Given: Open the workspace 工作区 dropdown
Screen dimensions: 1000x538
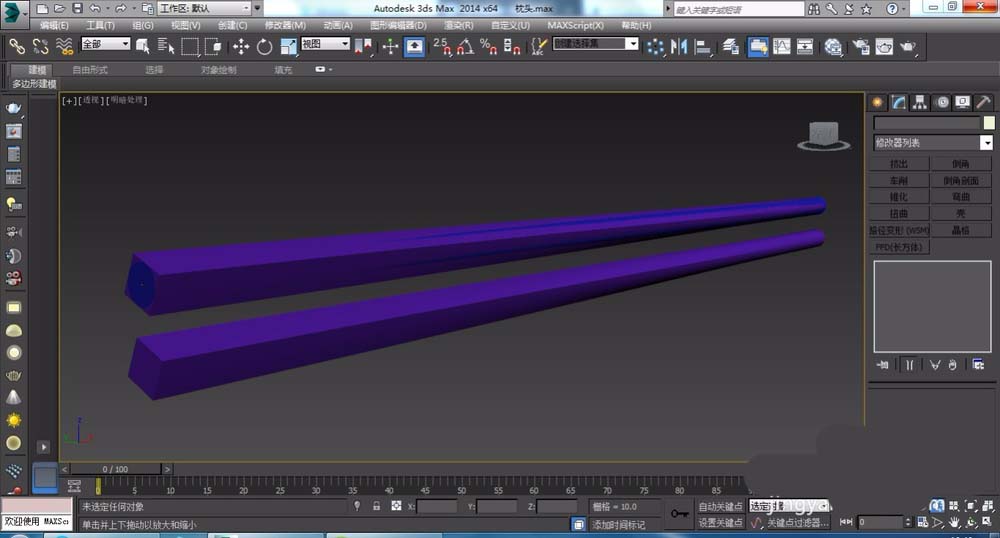Looking at the screenshot, I should (x=204, y=8).
